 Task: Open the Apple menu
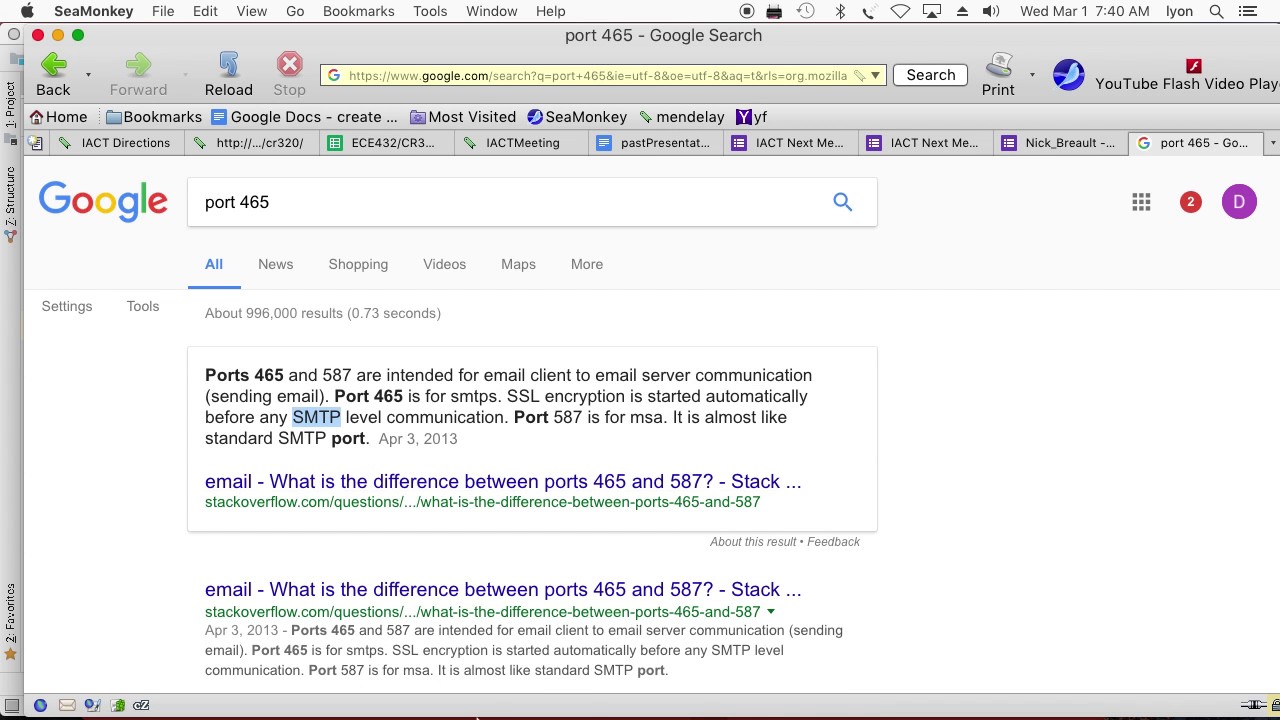coord(27,11)
